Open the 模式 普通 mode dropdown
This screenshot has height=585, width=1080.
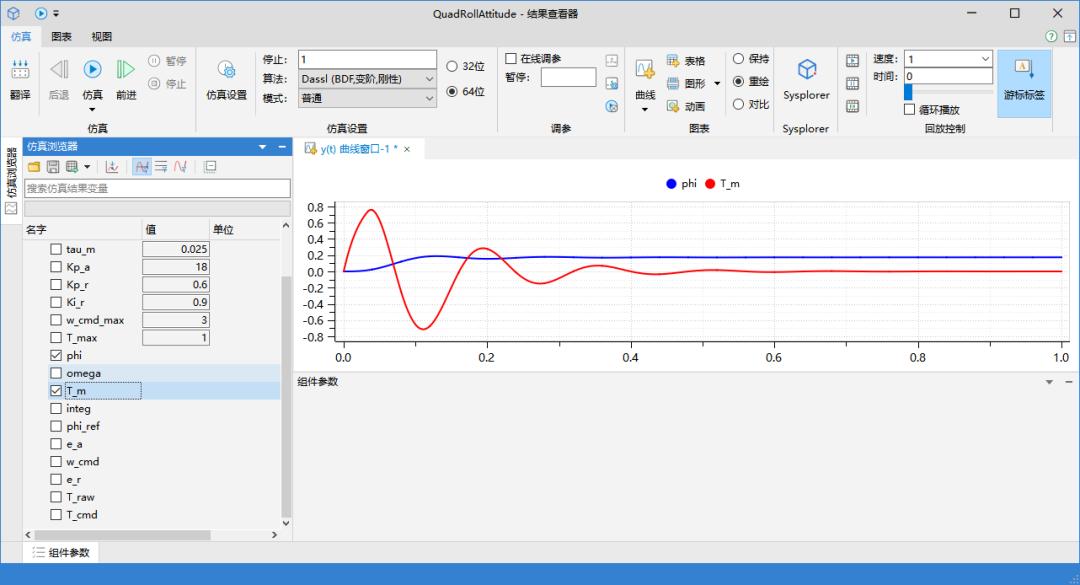pyautogui.click(x=367, y=99)
